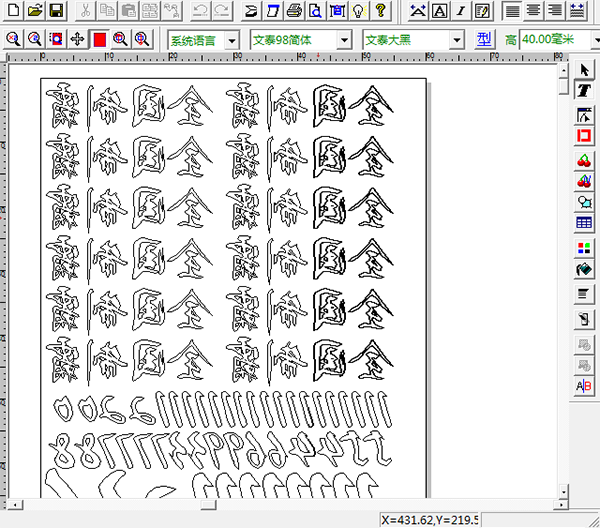Click the light bulb icon
The height and width of the screenshot is (528, 600).
tap(360, 11)
